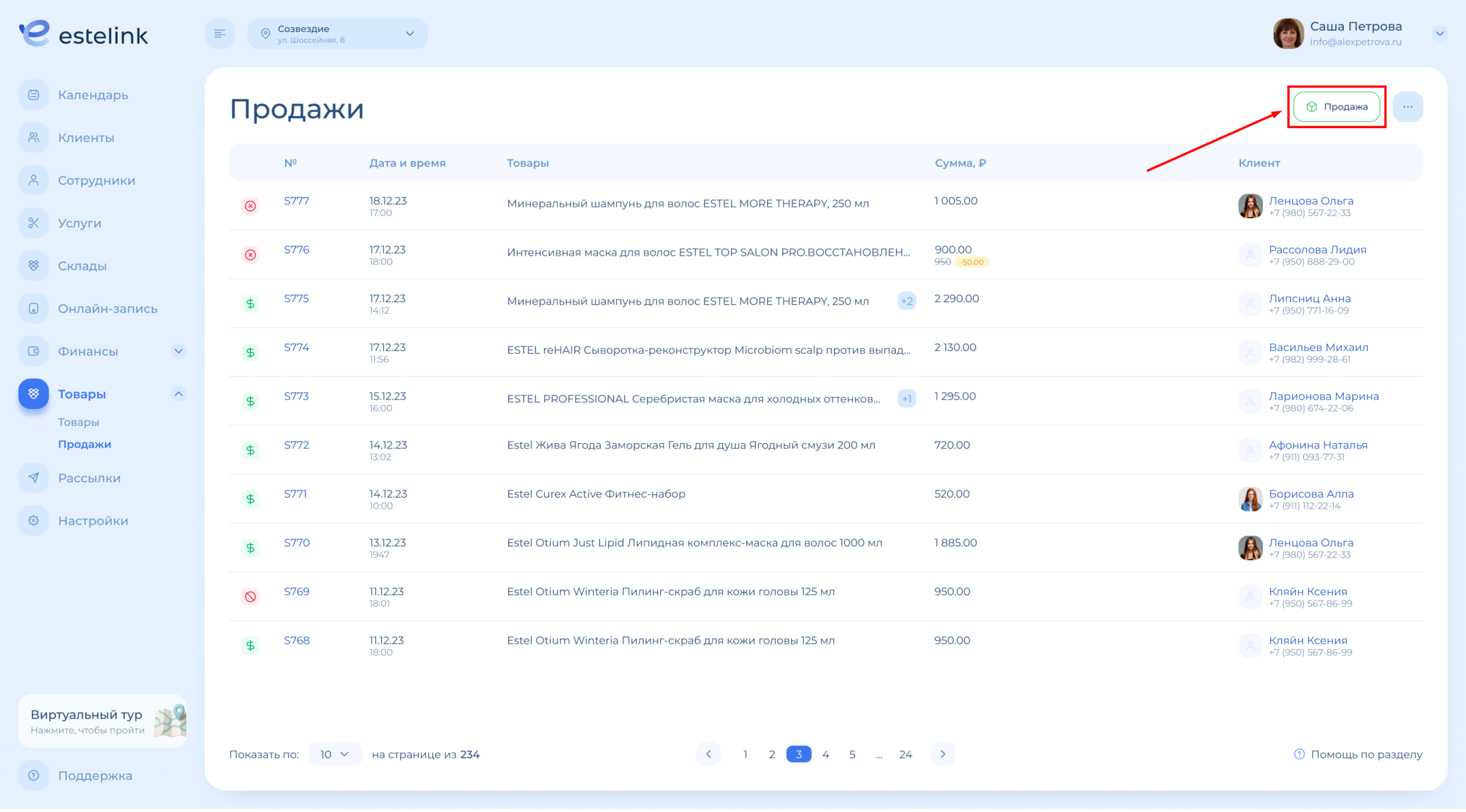The image size is (1466, 812).
Task: Click paid dollar icon for sale S774
Action: pos(250,352)
